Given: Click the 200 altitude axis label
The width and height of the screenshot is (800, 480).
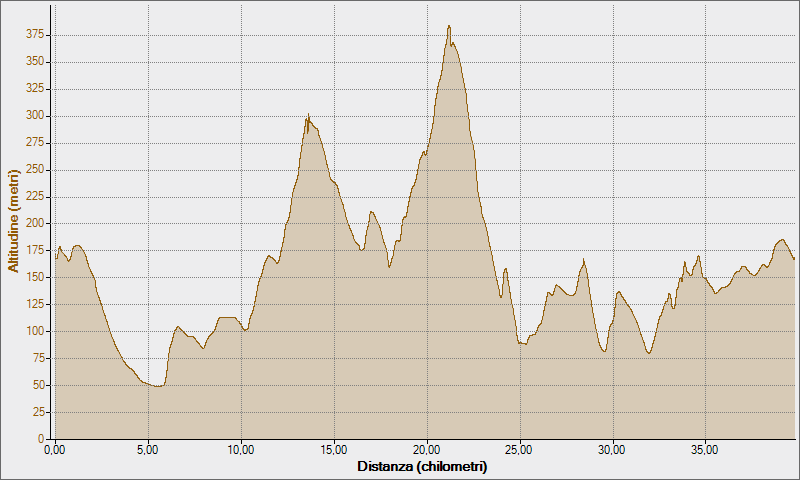Looking at the screenshot, I should (35, 223).
